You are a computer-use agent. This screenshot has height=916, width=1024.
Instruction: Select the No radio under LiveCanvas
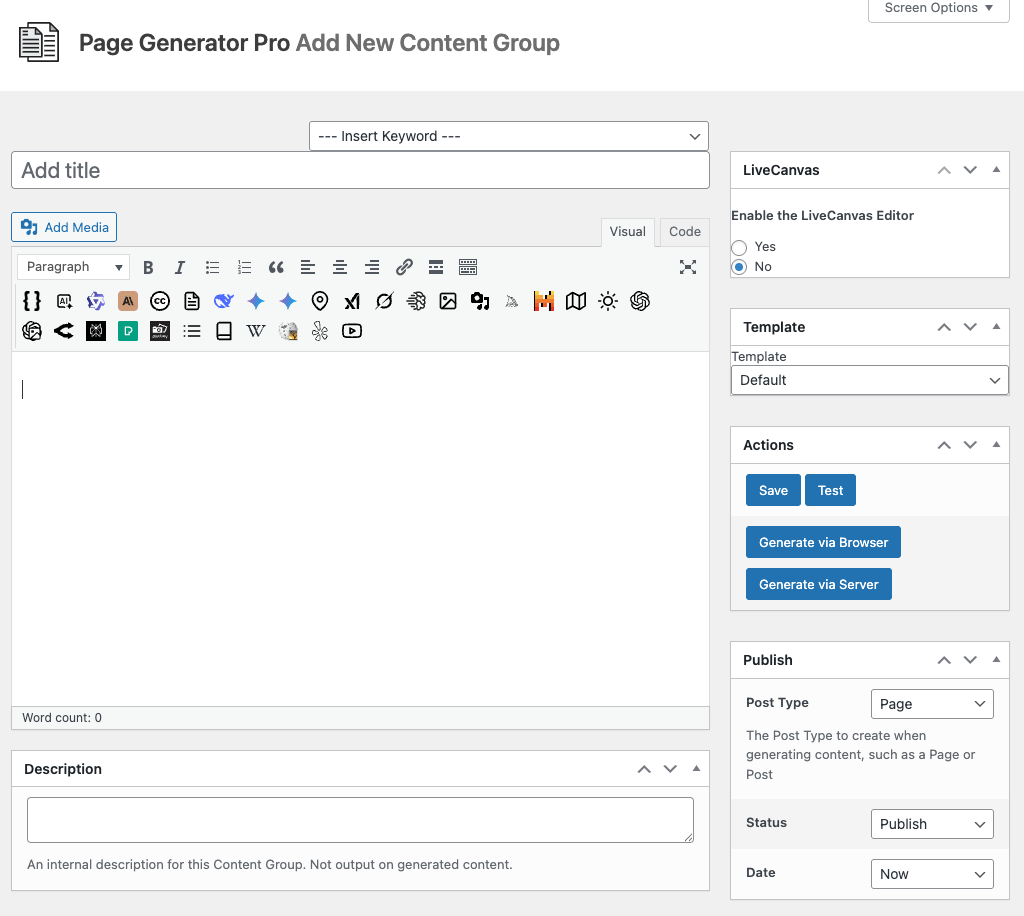click(739, 266)
